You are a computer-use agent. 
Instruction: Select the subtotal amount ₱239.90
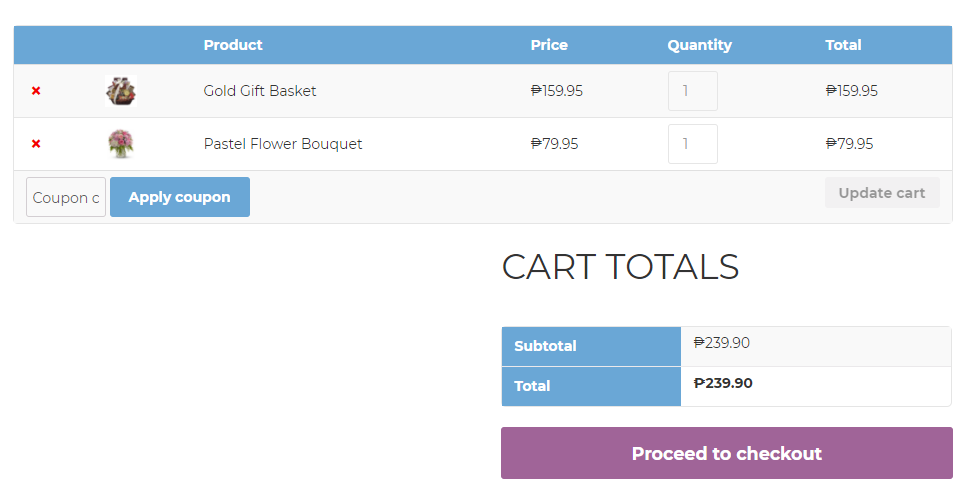click(722, 343)
